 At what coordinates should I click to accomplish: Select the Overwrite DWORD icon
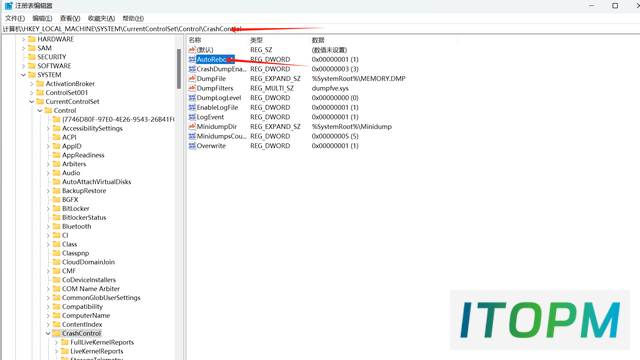192,146
